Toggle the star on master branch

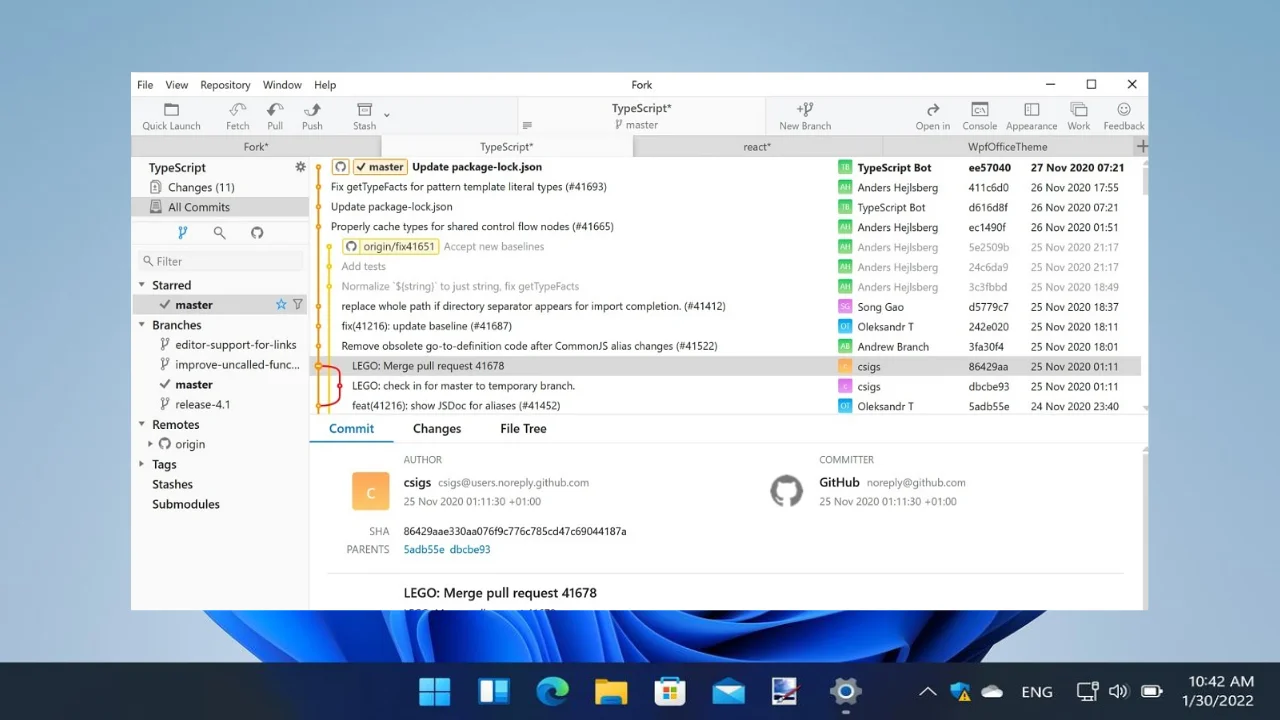pos(281,304)
